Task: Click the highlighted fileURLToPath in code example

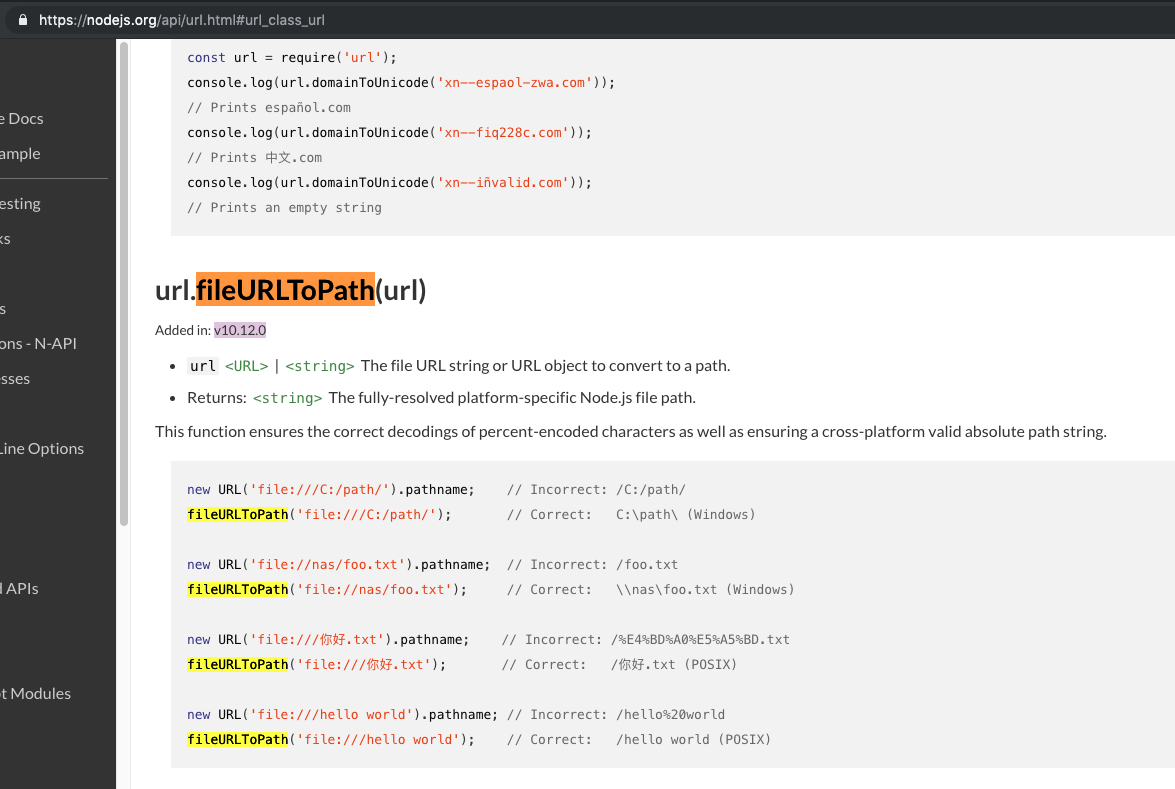Action: tap(237, 514)
